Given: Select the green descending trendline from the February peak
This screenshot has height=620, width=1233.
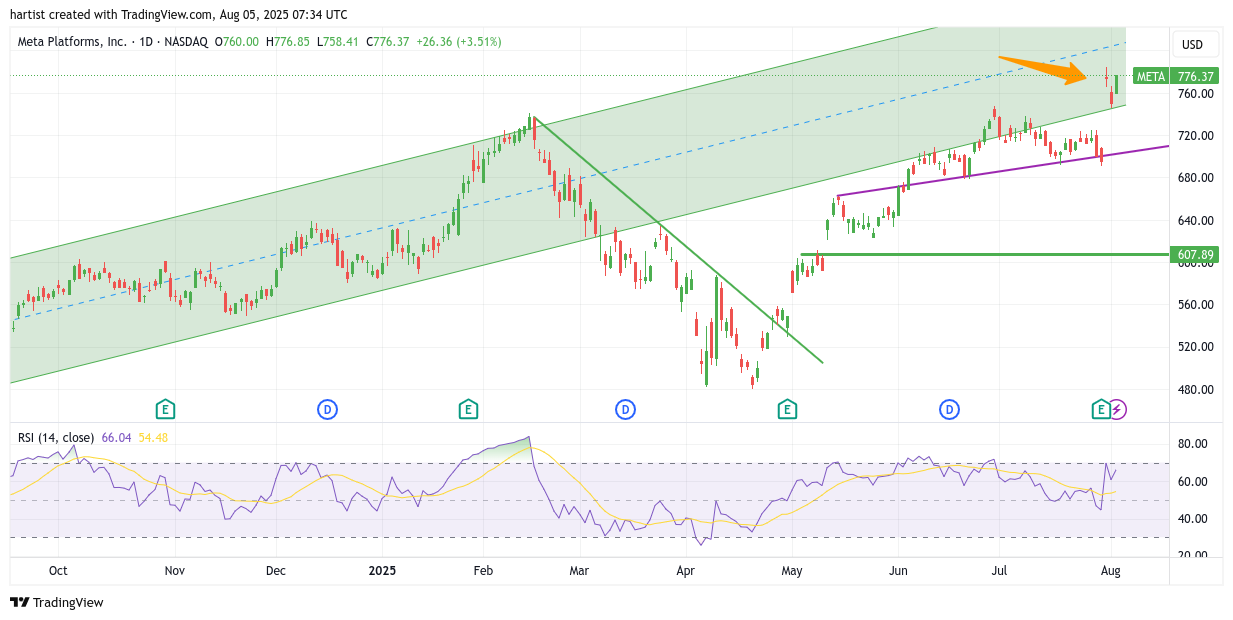Looking at the screenshot, I should pyautogui.click(x=680, y=242).
